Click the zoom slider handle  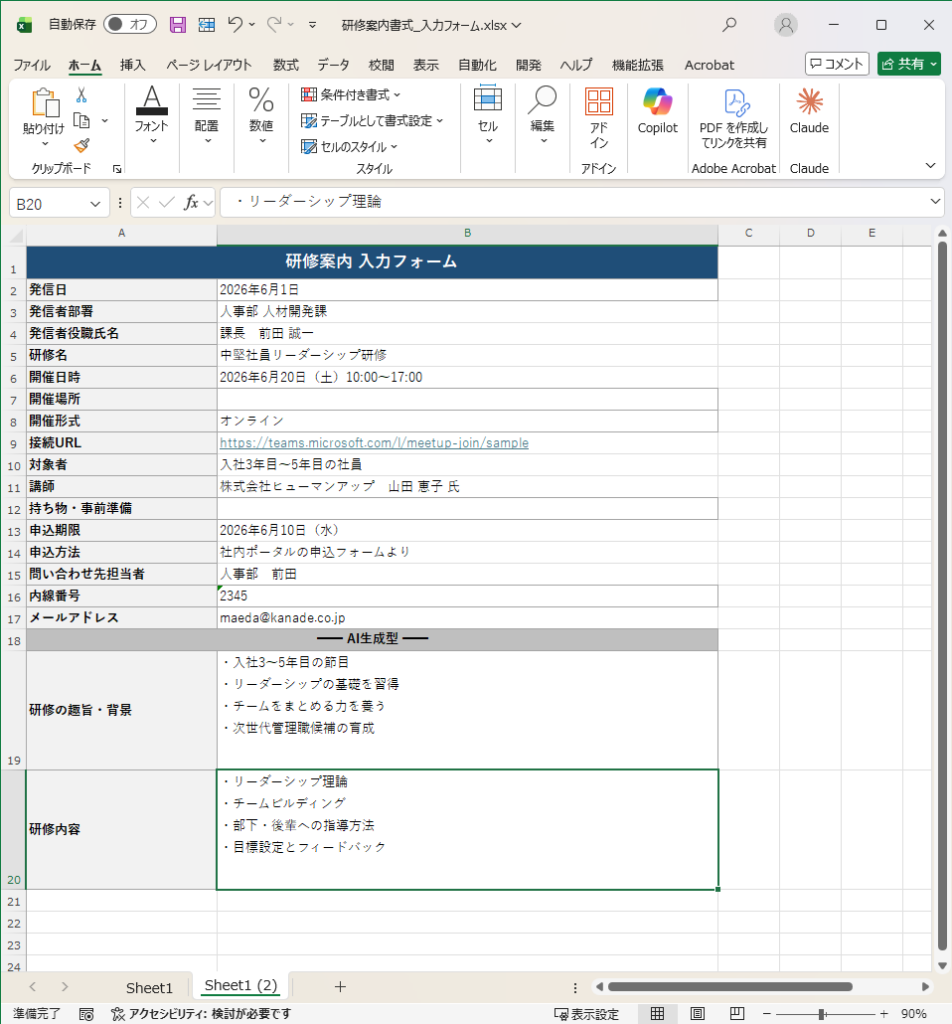tap(821, 1014)
